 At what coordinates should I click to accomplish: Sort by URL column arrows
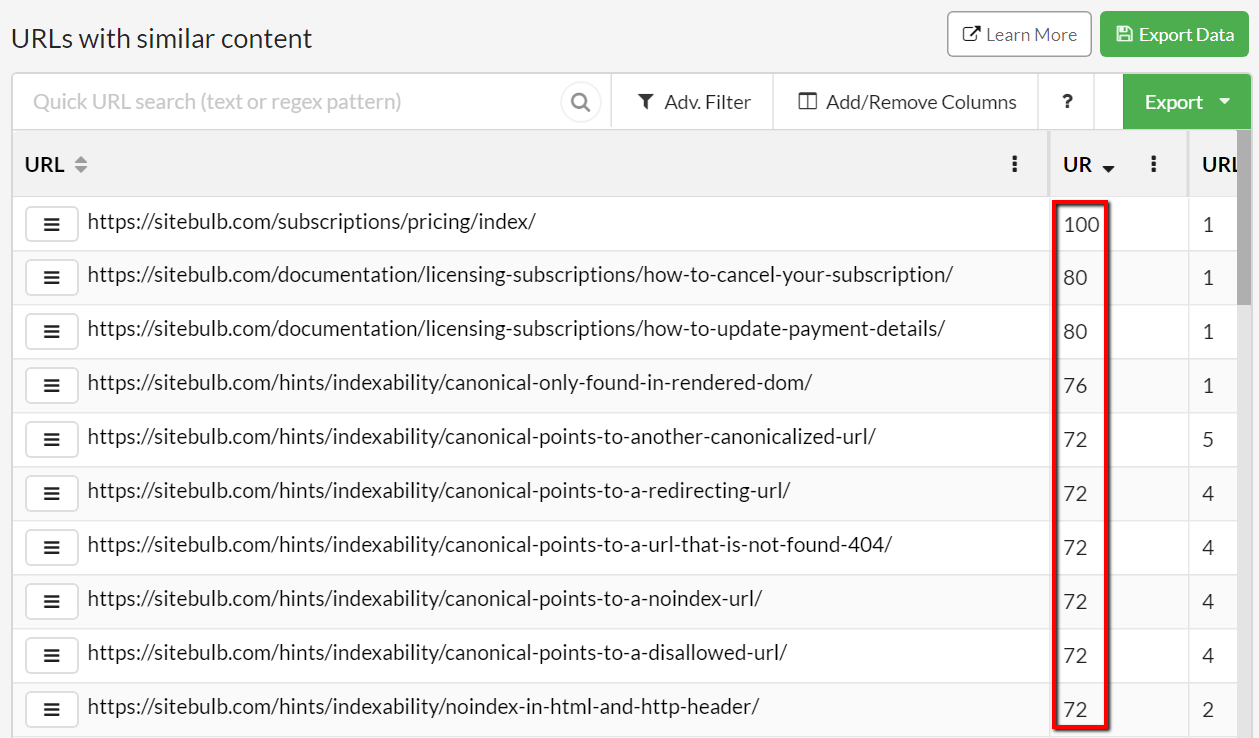(x=81, y=165)
